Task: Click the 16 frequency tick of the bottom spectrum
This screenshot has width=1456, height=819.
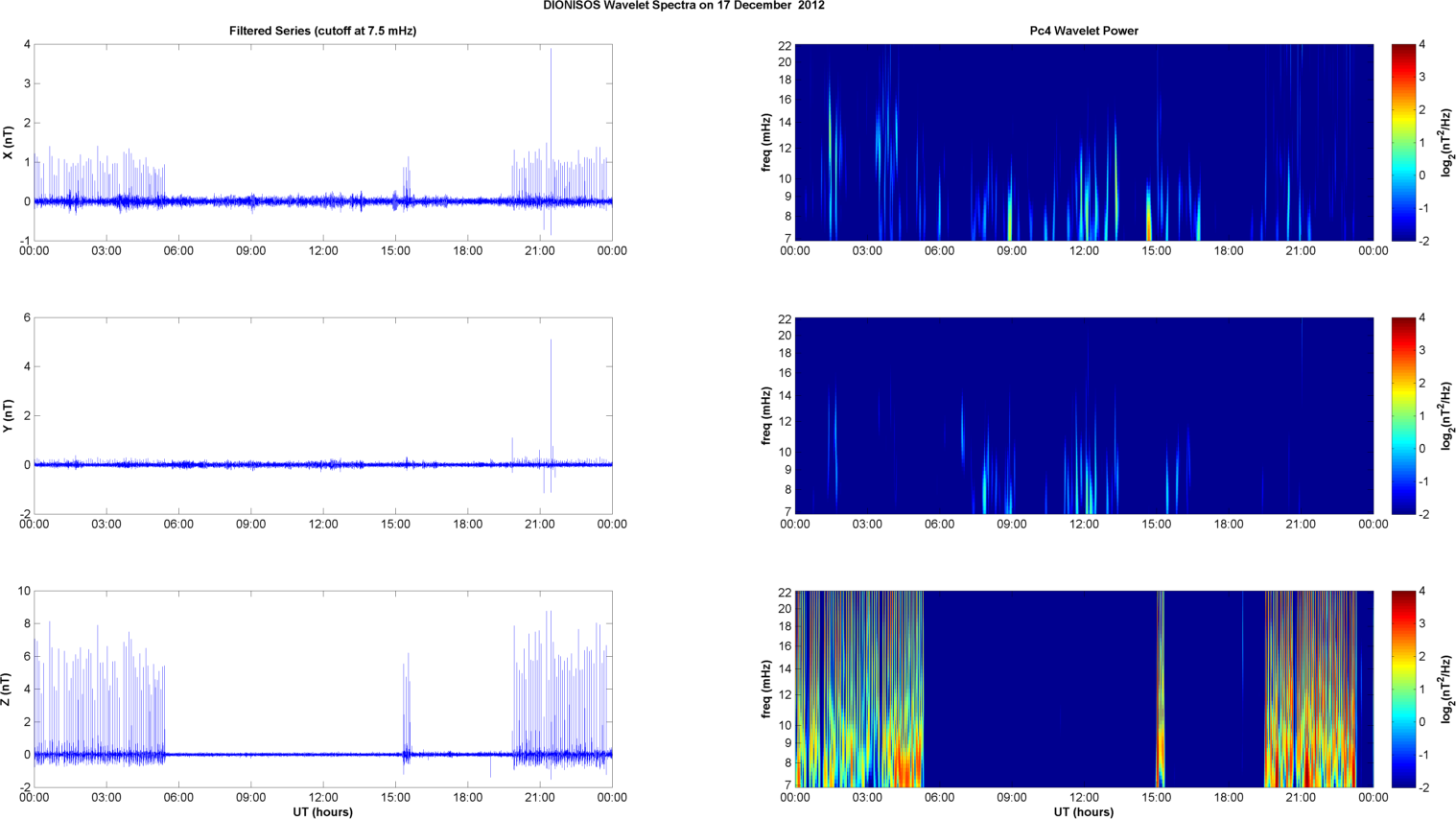Action: point(785,645)
